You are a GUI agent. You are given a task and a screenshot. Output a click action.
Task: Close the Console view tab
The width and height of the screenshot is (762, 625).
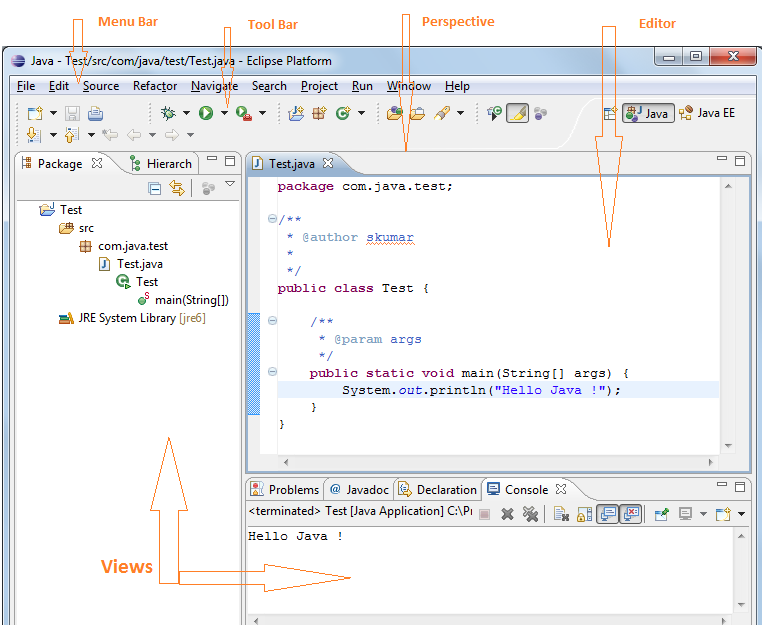pos(561,489)
